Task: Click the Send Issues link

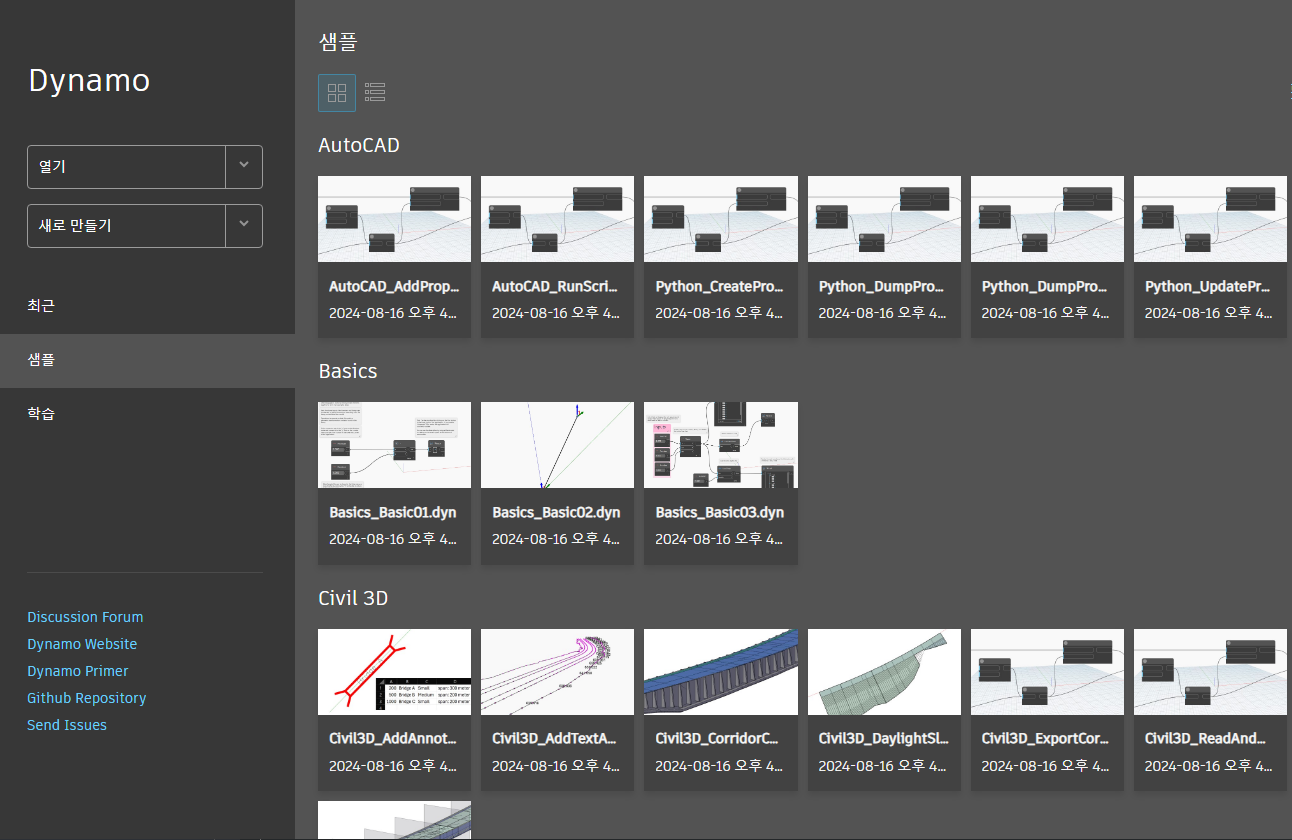Action: [x=67, y=725]
